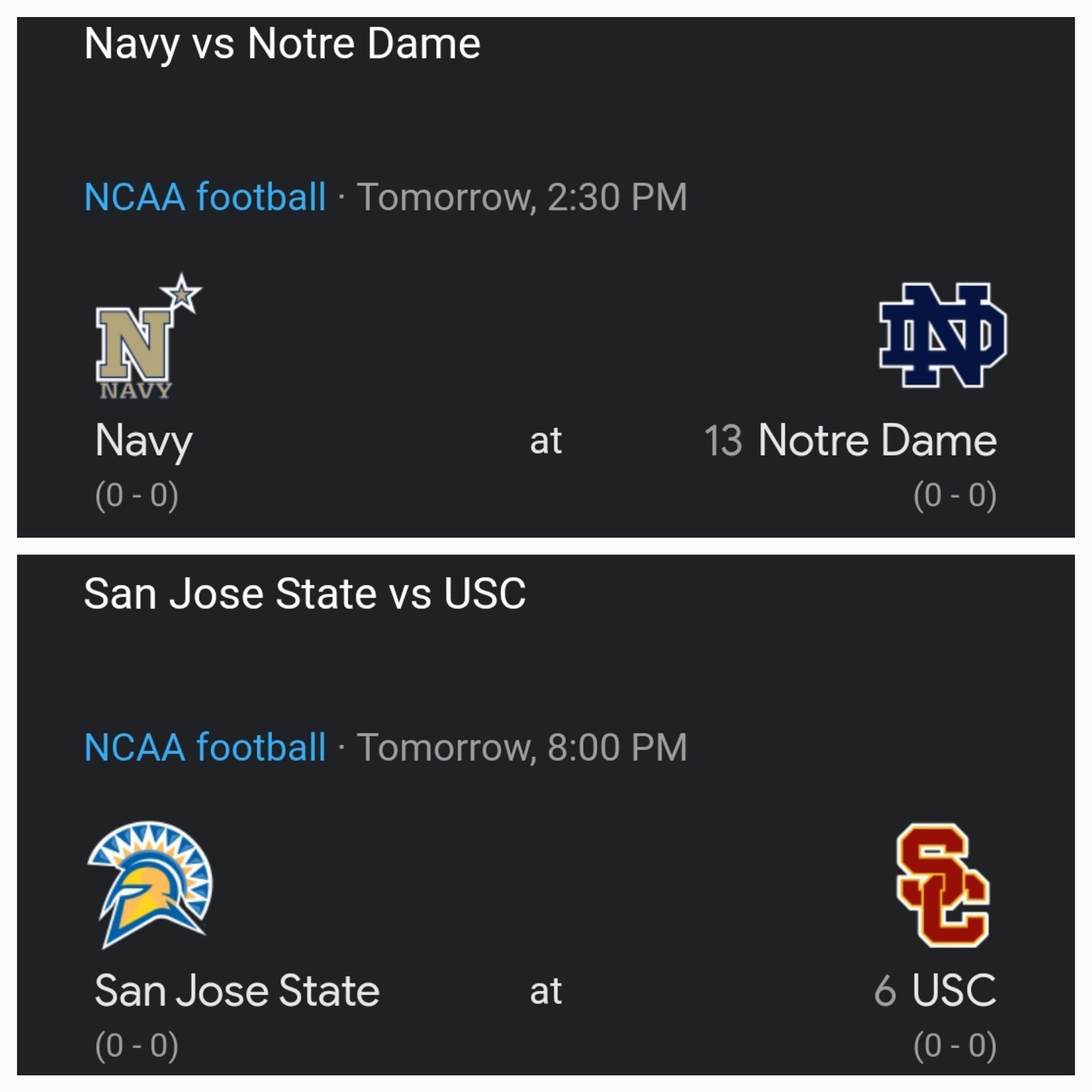
Task: Select the Navy vs Notre Dame heading
Action: point(282,44)
